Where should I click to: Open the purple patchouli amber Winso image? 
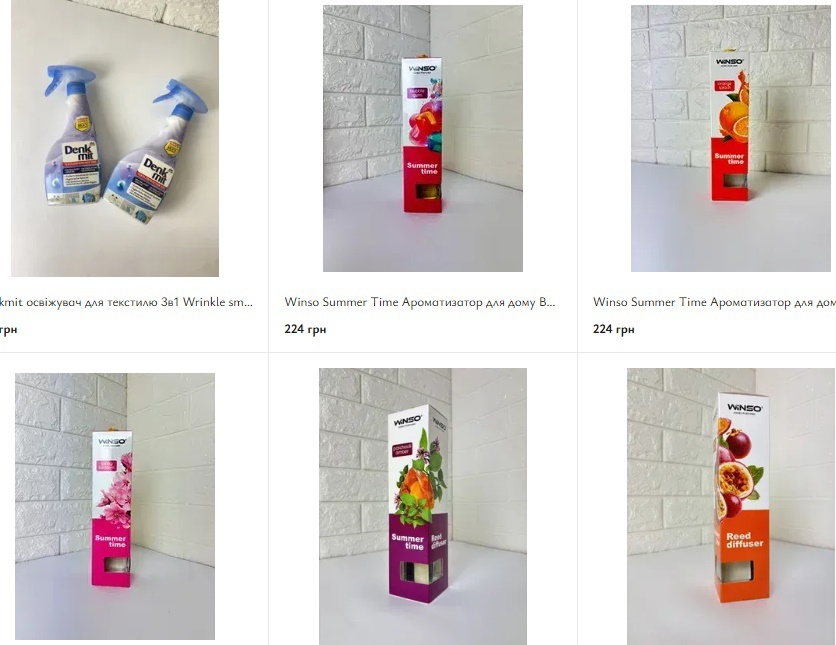coord(423,506)
